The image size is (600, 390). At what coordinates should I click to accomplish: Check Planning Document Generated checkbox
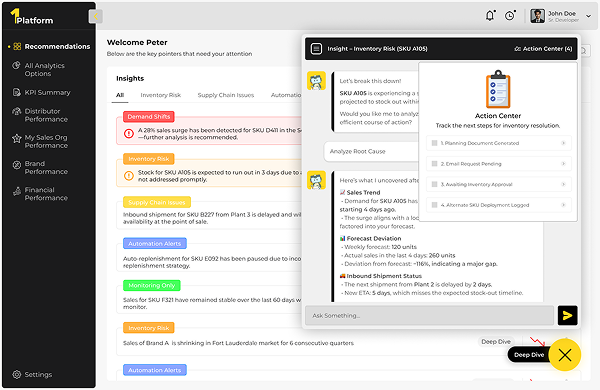434,143
